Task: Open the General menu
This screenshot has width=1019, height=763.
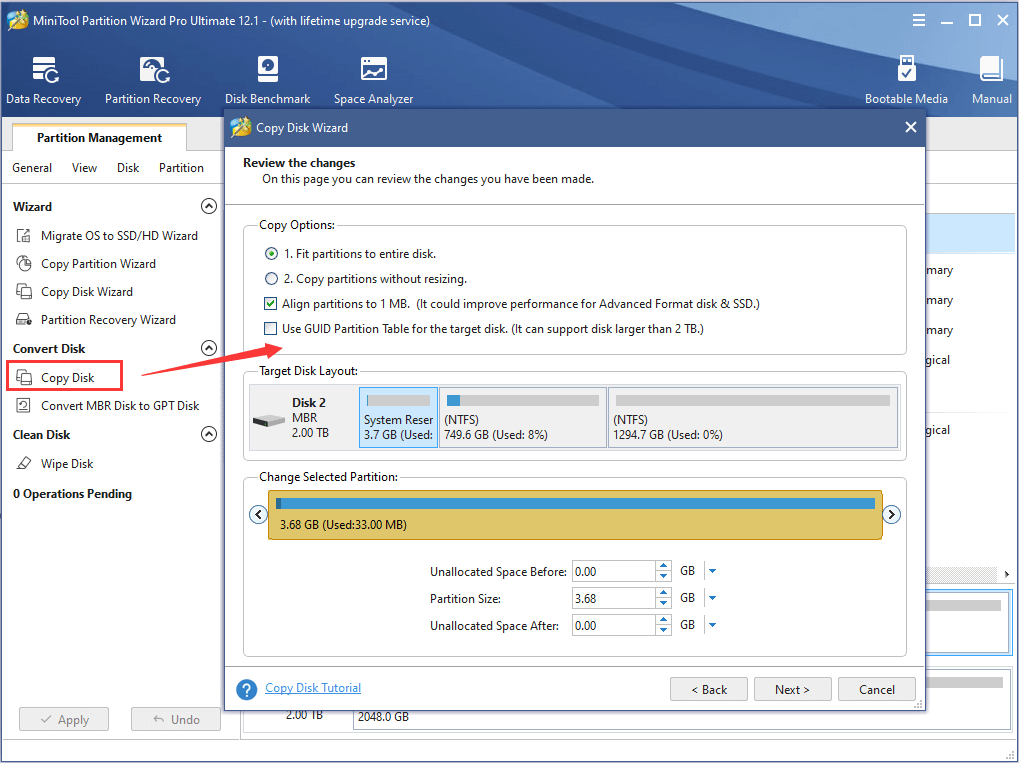Action: tap(32, 168)
